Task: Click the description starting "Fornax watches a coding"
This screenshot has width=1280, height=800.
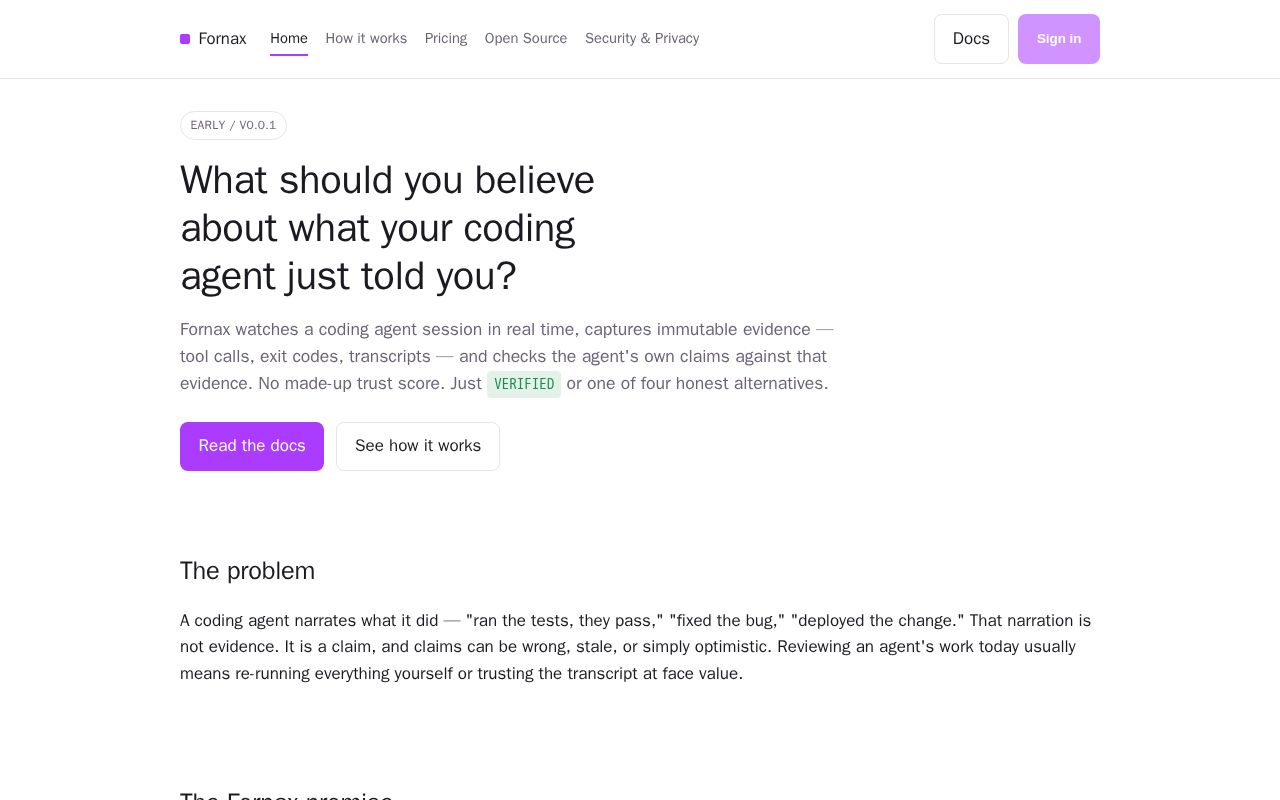Action: 507,357
